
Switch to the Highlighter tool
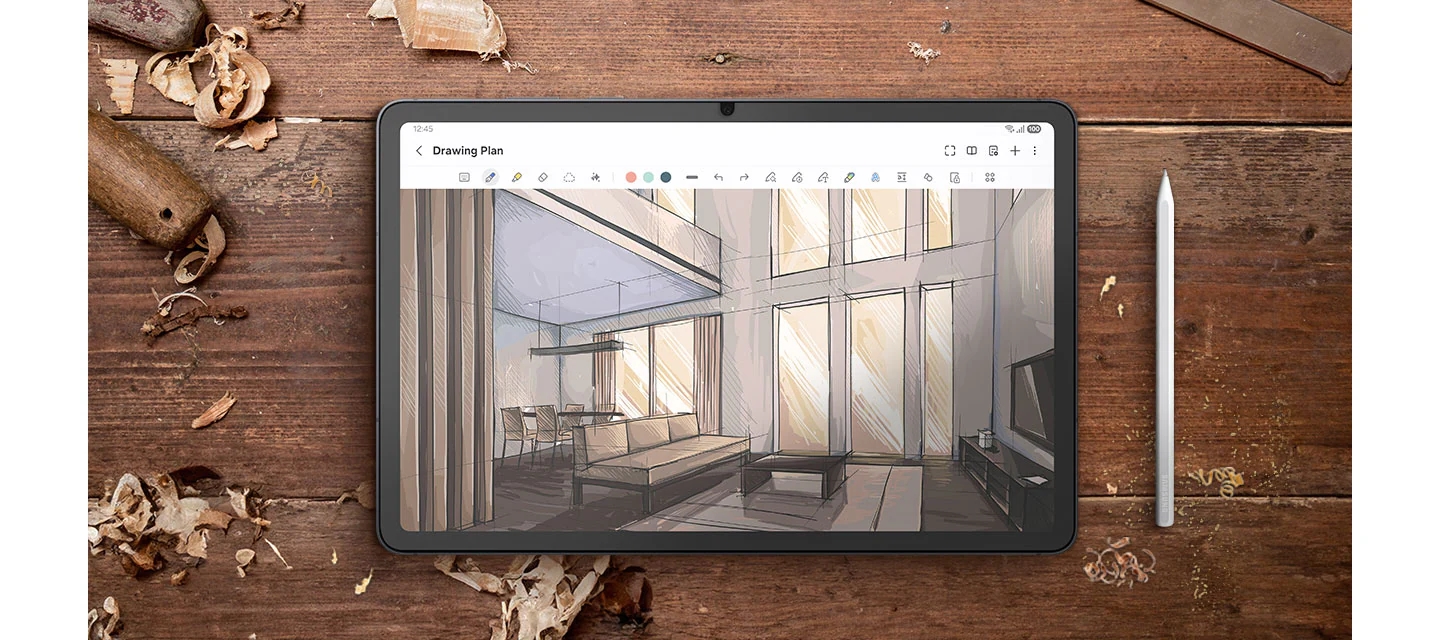pos(517,177)
